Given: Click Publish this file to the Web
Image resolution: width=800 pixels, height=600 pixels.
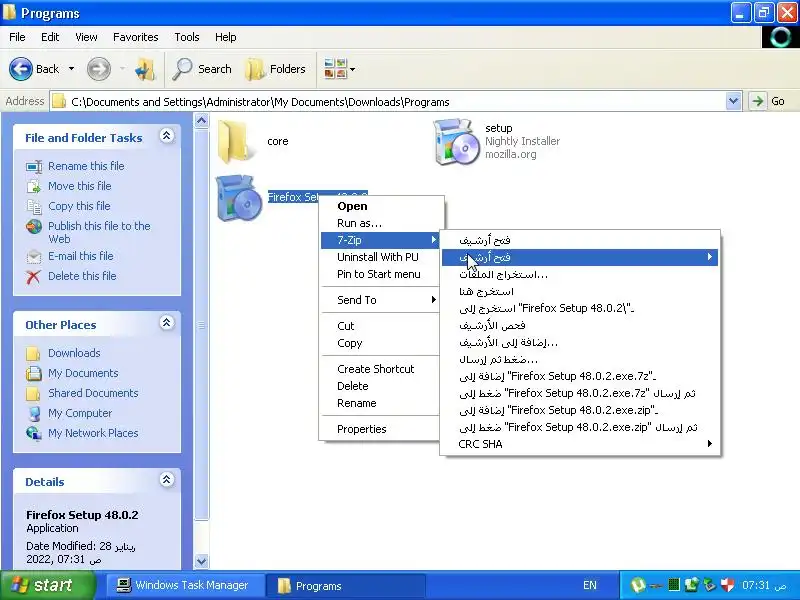Looking at the screenshot, I should (x=99, y=232).
